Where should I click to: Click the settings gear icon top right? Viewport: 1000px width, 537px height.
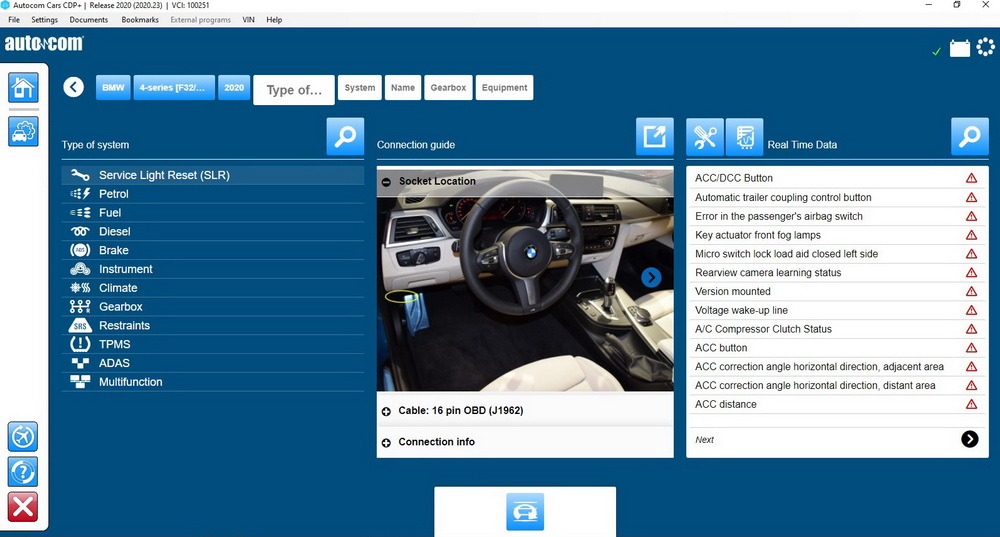tap(985, 47)
